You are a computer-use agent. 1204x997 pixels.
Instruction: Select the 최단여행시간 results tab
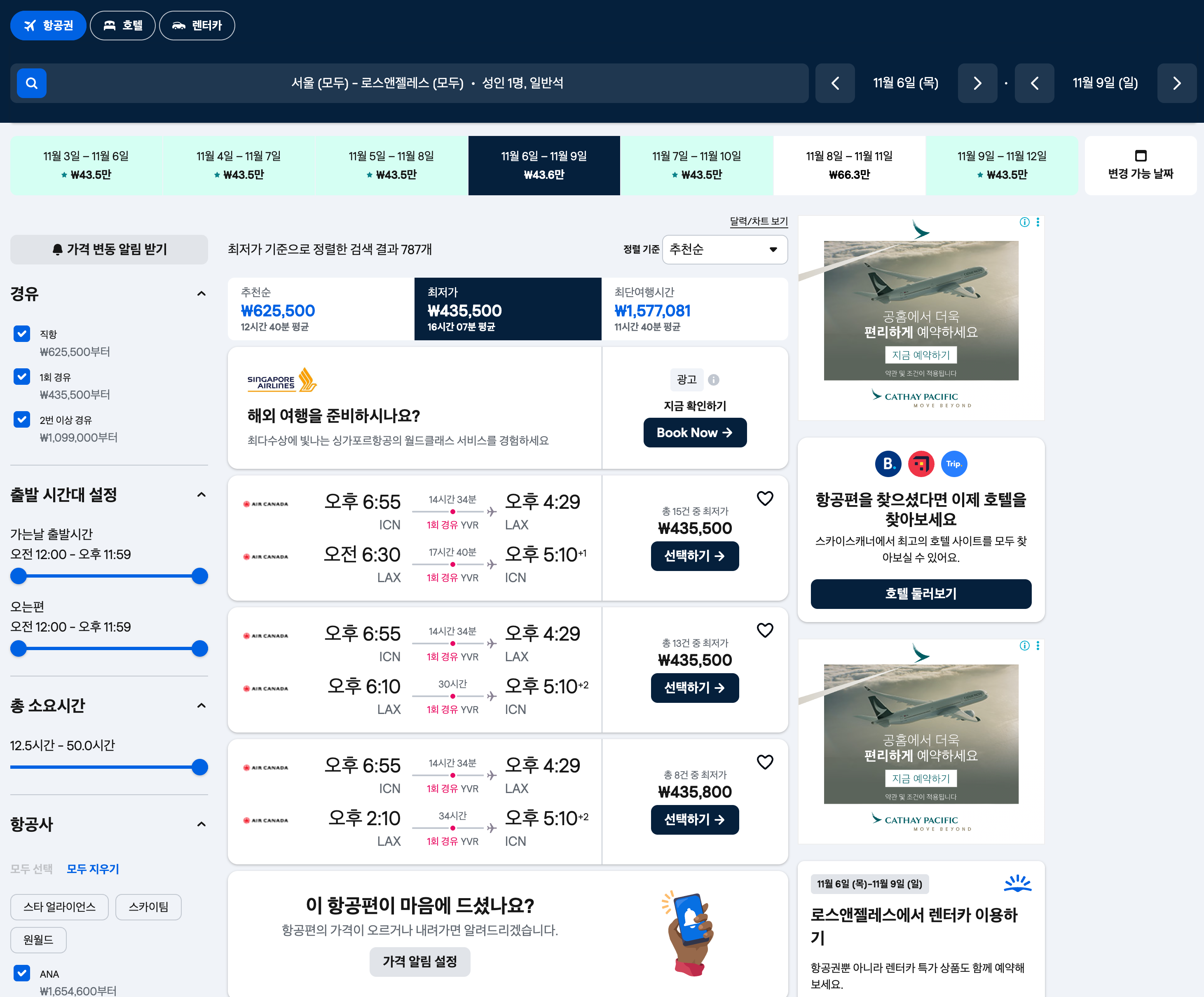(x=694, y=309)
